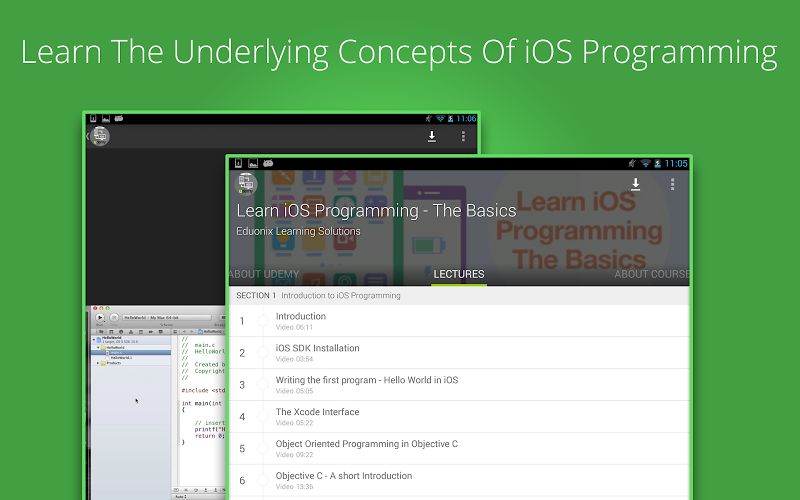Viewport: 800px width, 500px height.
Task: Open lecture Object Oriented Programming in Objective C
Action: point(459,448)
